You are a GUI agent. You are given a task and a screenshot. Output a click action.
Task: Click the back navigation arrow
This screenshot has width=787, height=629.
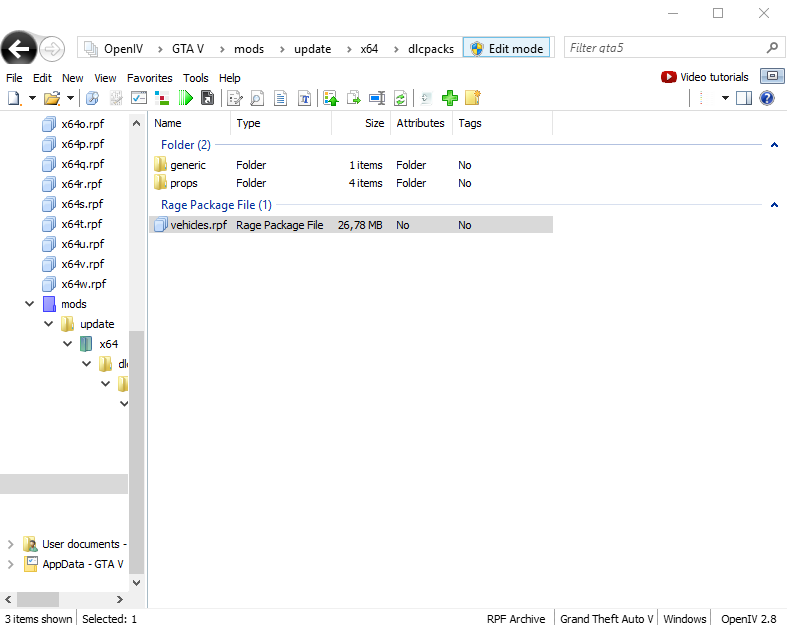[x=19, y=49]
